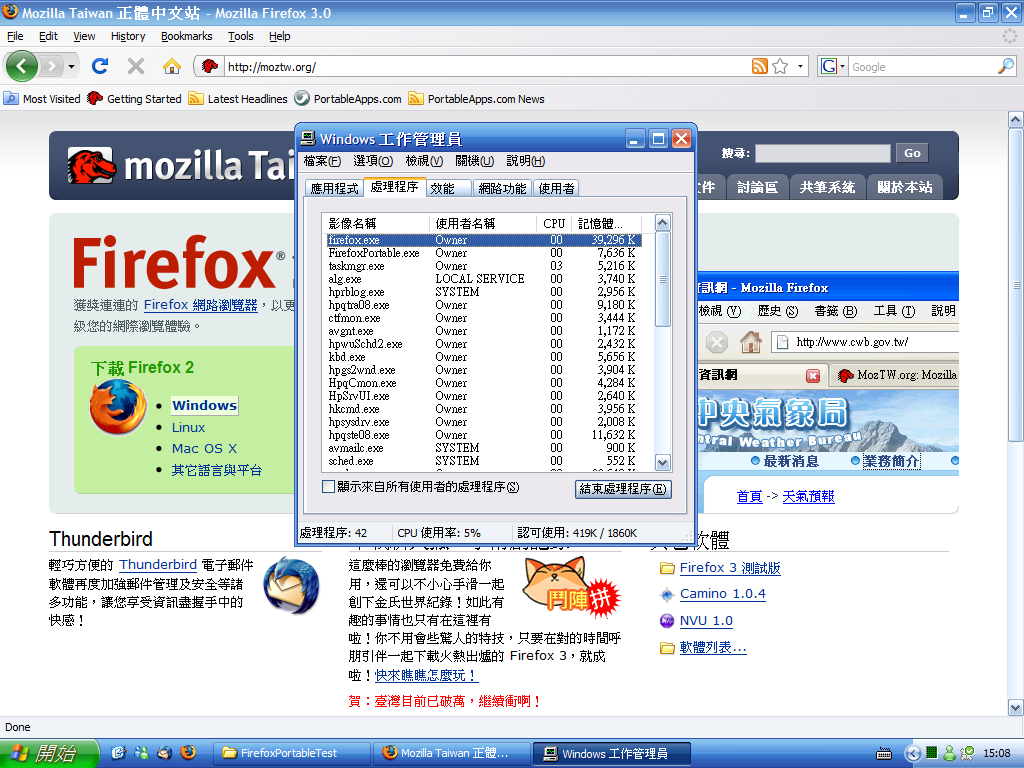The image size is (1024, 768).
Task: Click the URL address field
Action: pyautogui.click(x=487, y=67)
